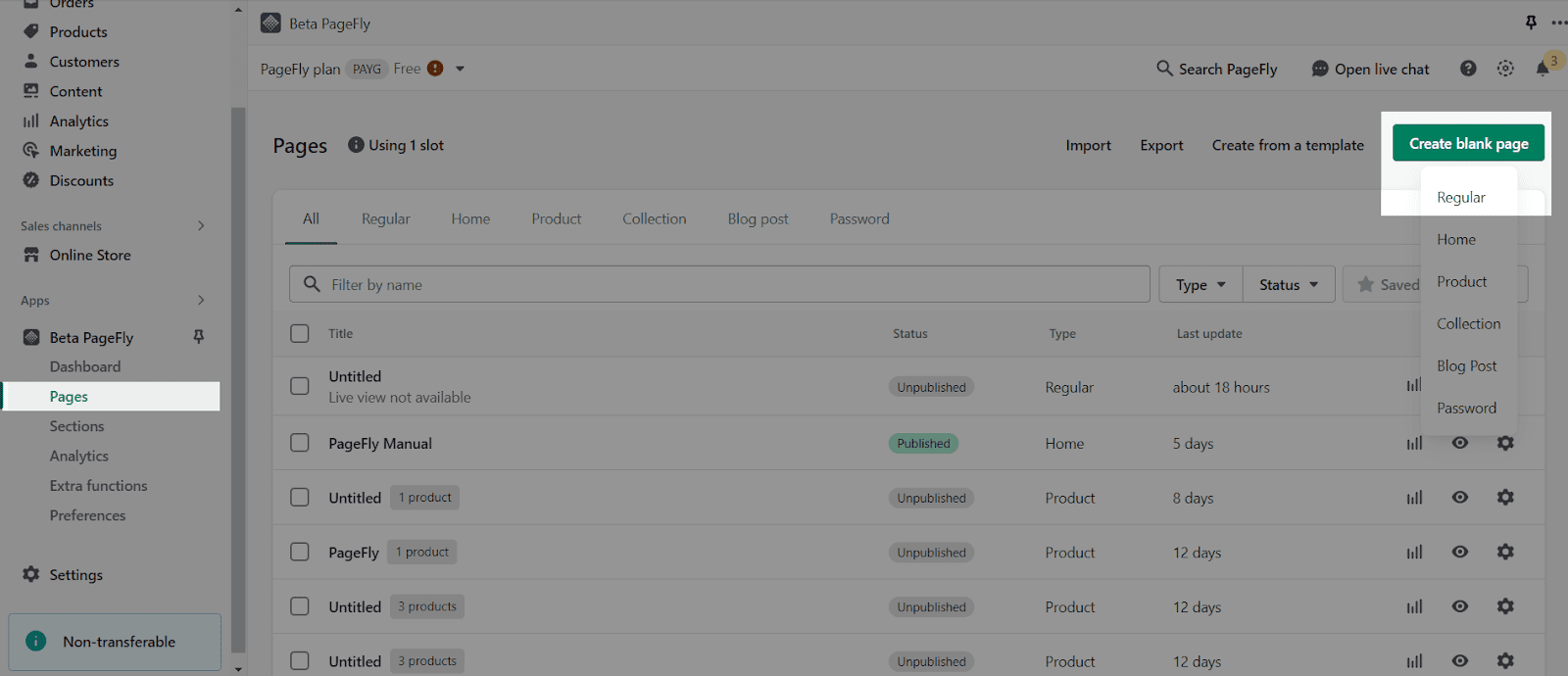Click Create from a template

tap(1288, 145)
